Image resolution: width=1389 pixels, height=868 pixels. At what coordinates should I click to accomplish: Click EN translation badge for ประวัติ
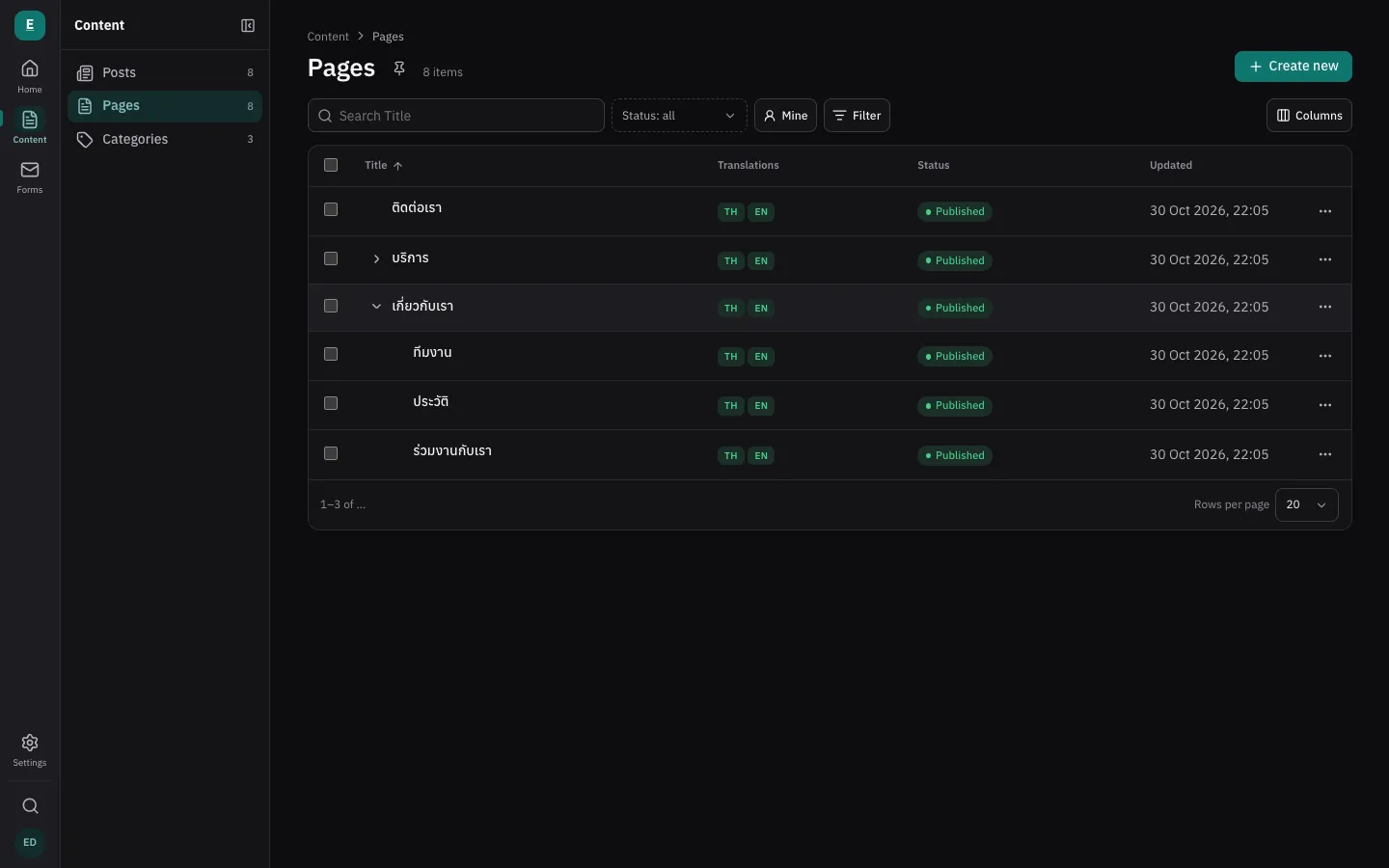[x=761, y=406]
